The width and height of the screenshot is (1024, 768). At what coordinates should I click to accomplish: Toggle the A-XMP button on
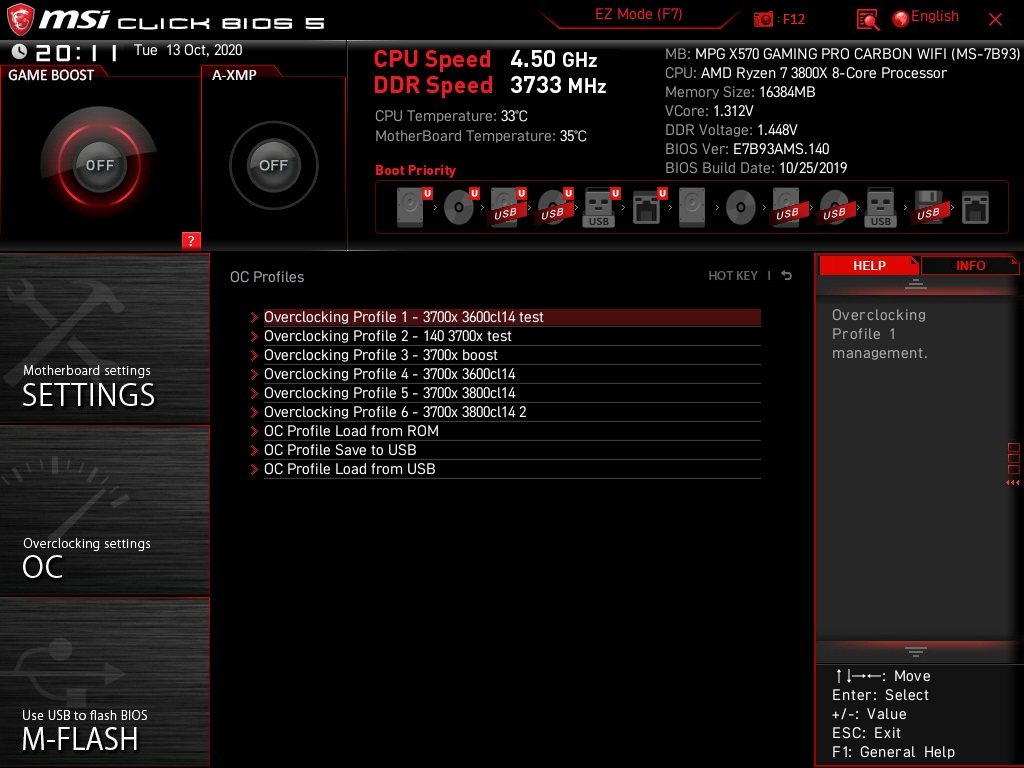coord(273,165)
